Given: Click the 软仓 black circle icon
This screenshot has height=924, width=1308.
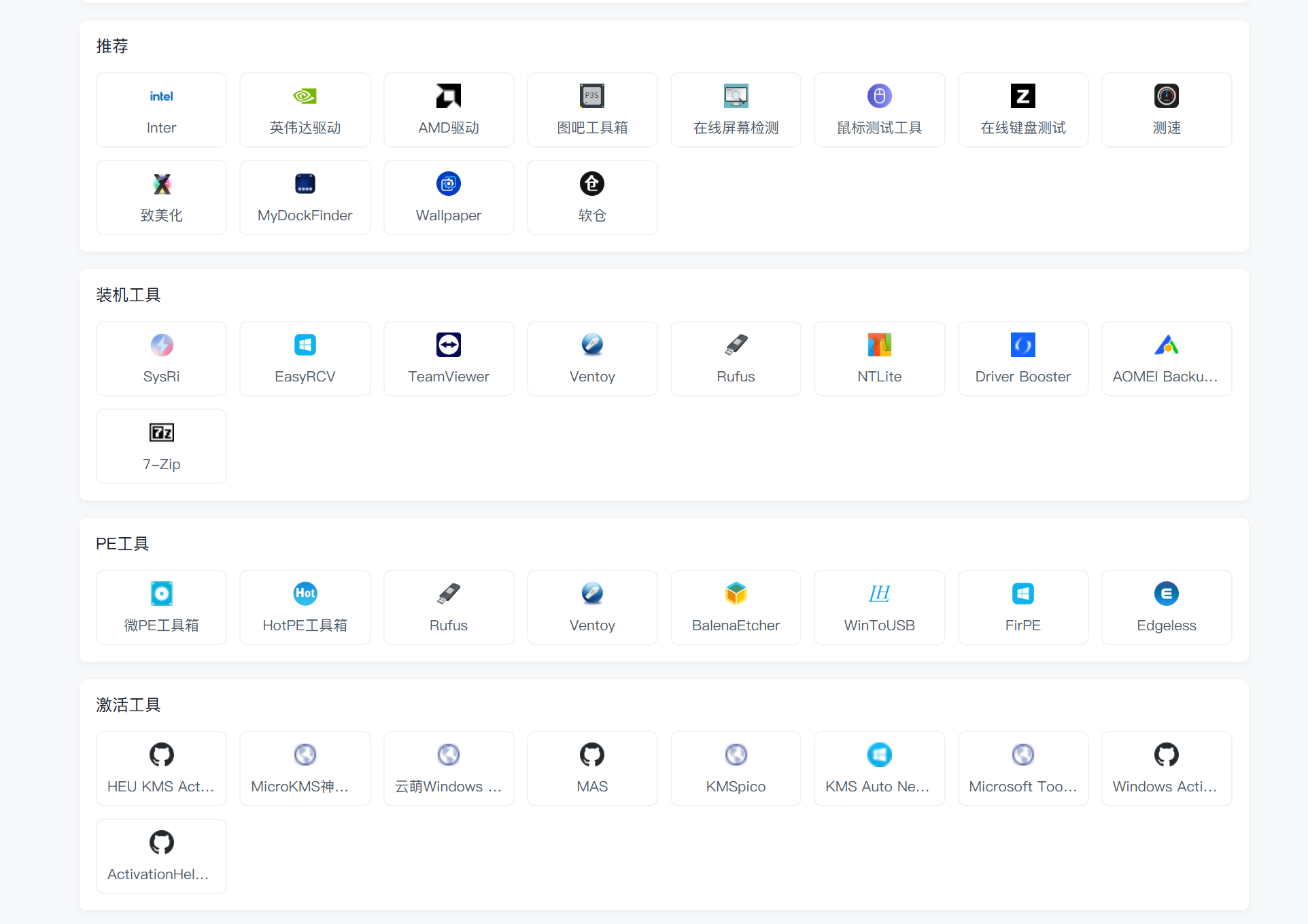Looking at the screenshot, I should click(x=592, y=184).
